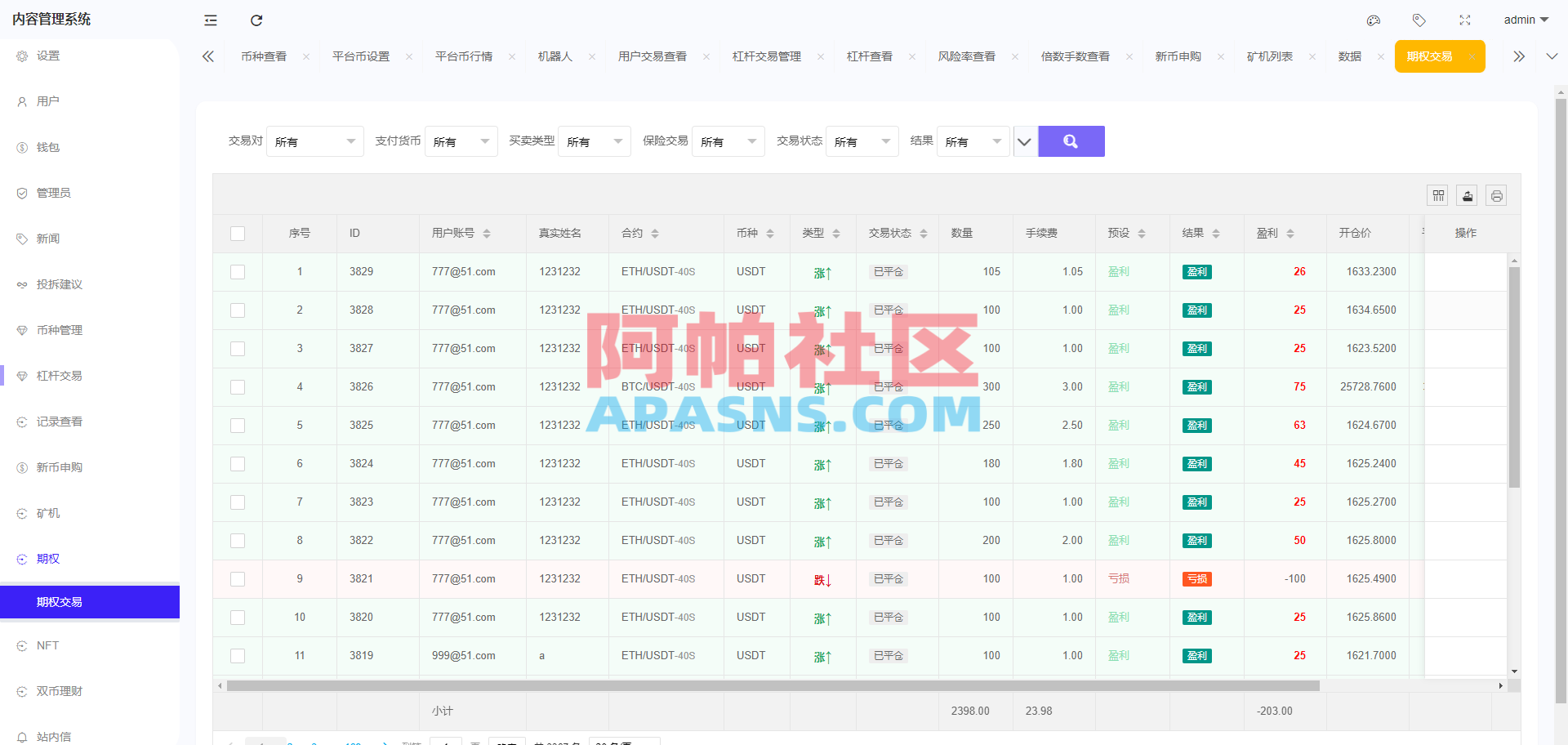Print the table with the printer icon
The image size is (1568, 745).
coord(1497,195)
